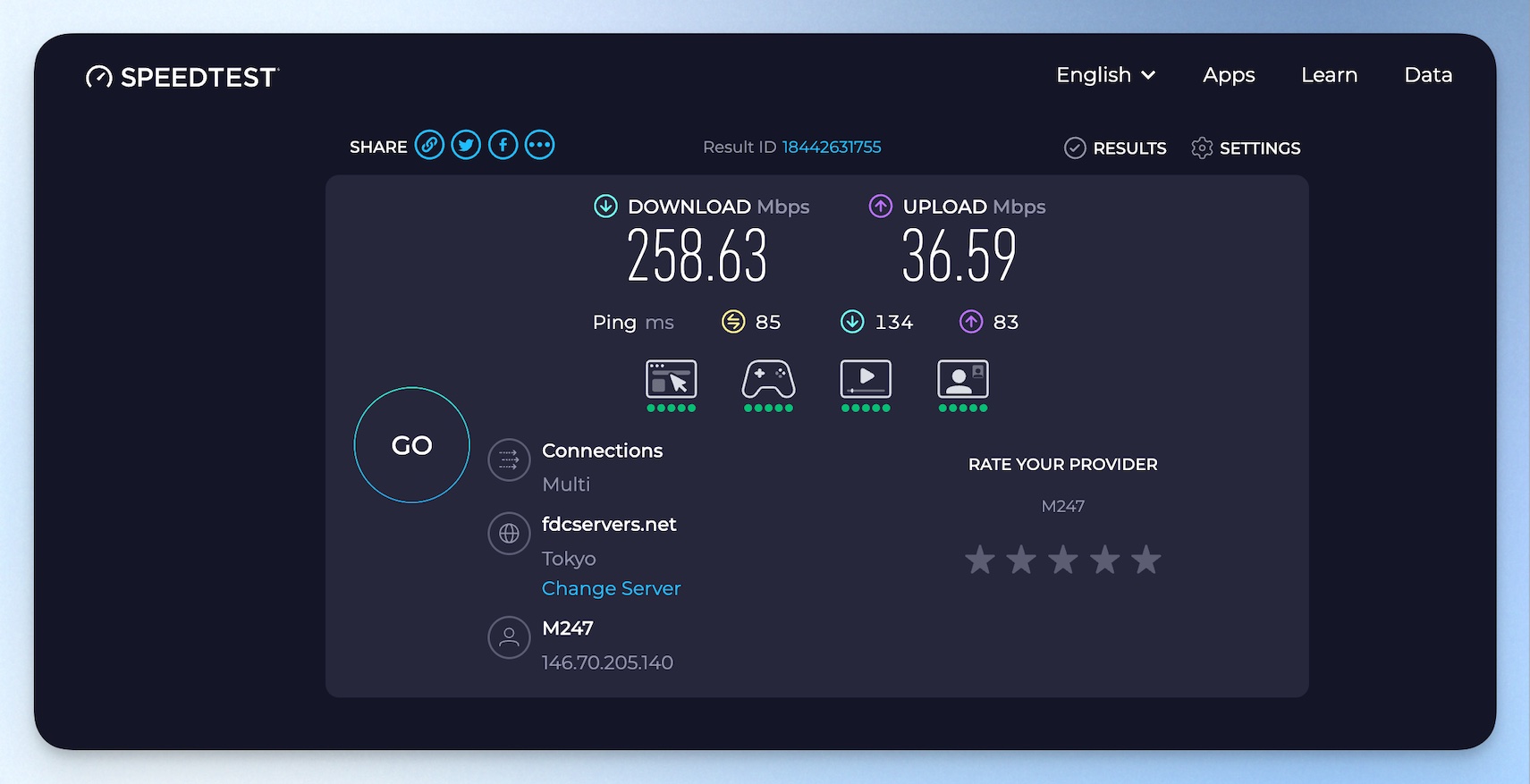Open Result ID 18442631755 link
1530x784 pixels.
pos(831,148)
